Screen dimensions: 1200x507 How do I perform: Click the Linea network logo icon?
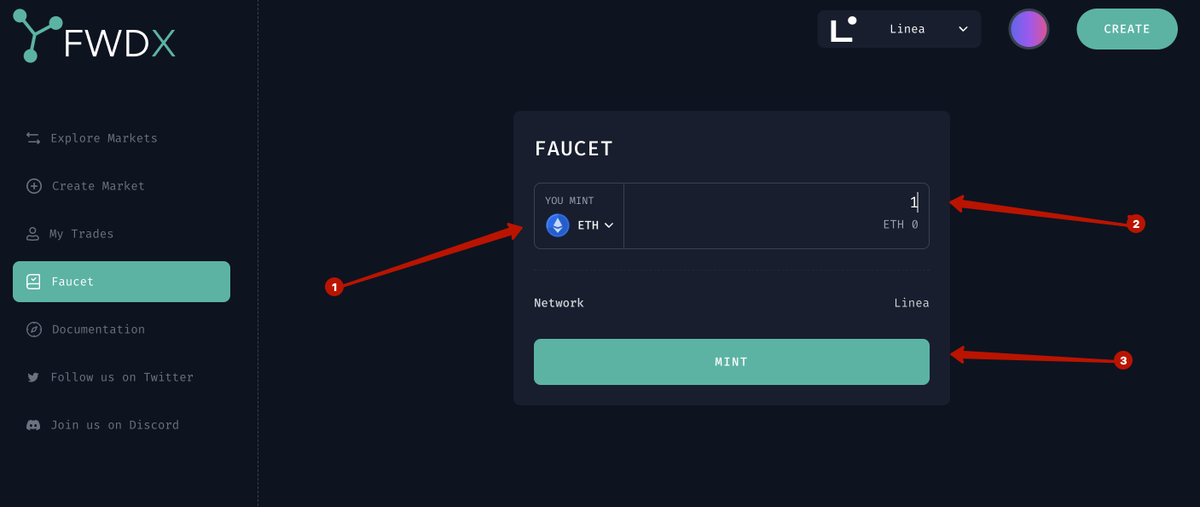(843, 29)
